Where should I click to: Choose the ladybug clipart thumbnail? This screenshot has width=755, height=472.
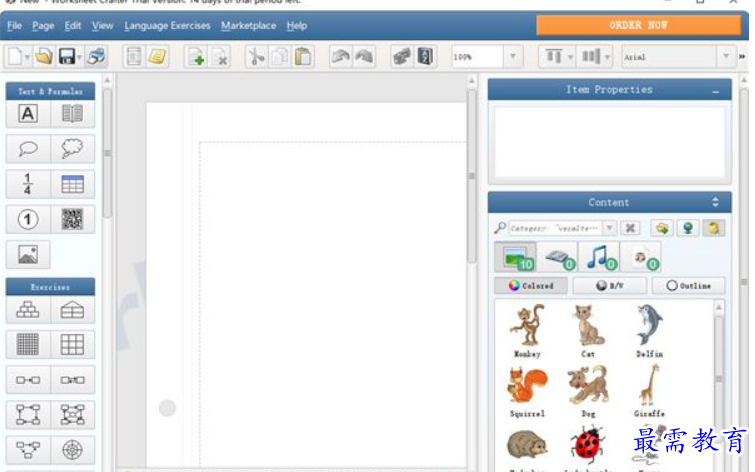point(587,446)
